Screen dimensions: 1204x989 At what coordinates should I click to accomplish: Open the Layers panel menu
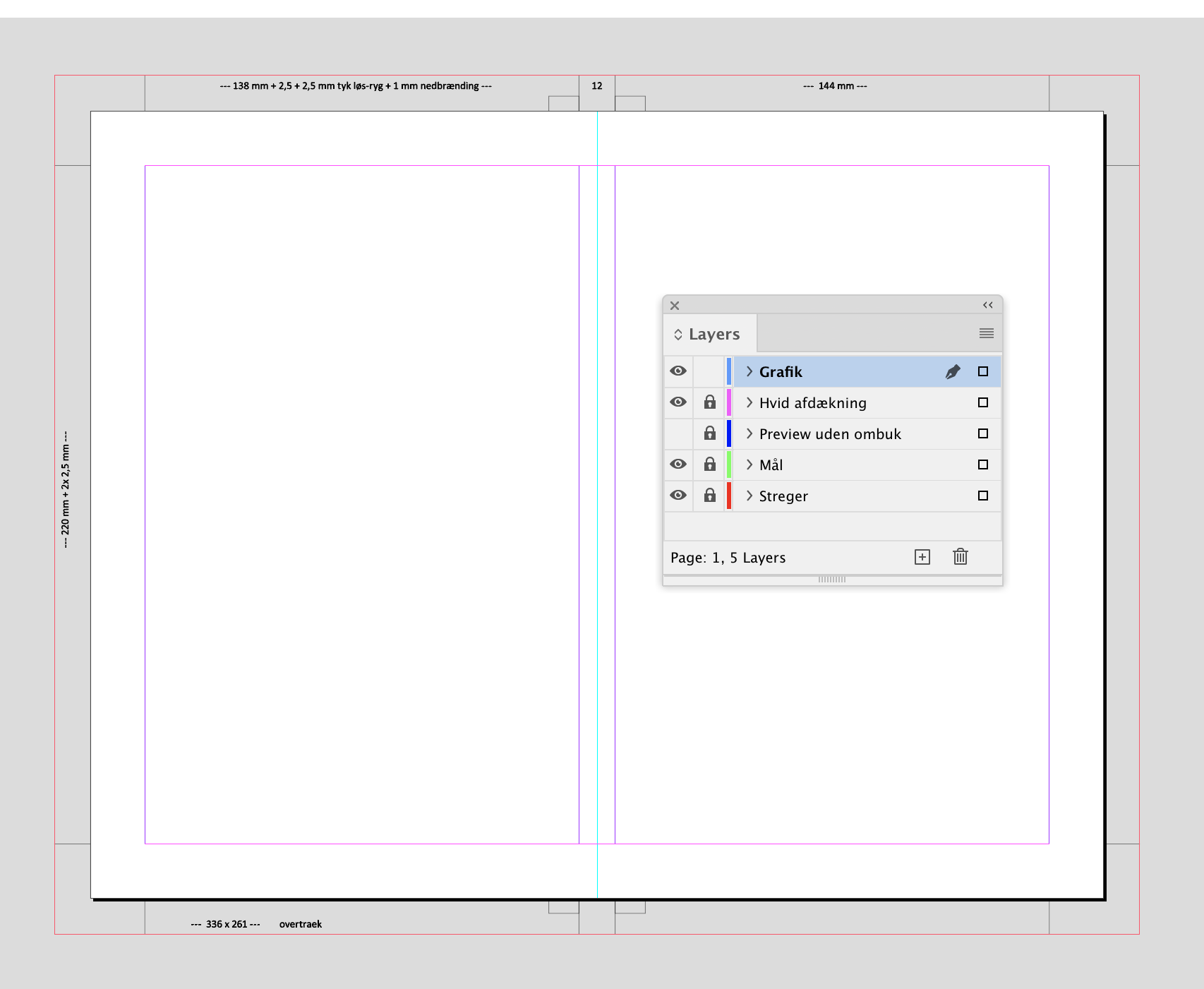[x=987, y=333]
